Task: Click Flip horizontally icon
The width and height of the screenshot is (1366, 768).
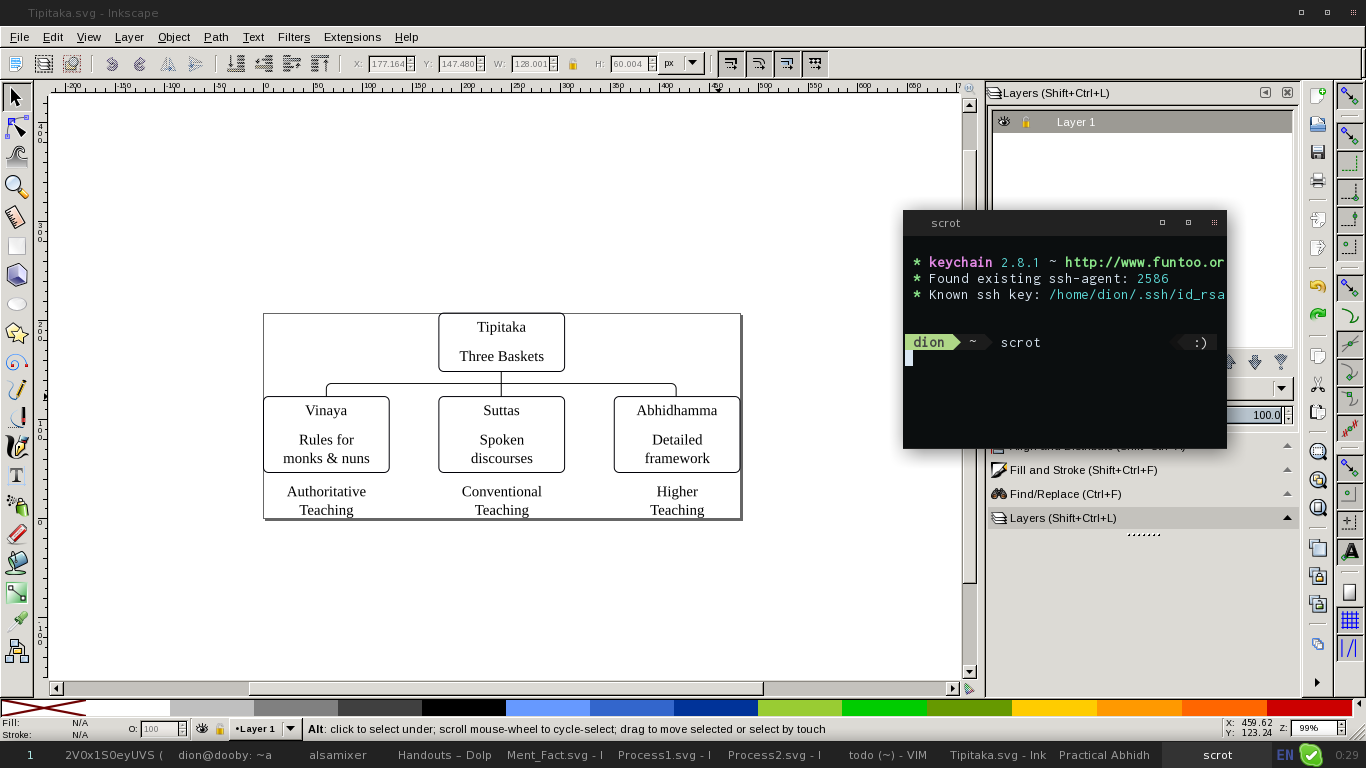Action: tap(168, 64)
